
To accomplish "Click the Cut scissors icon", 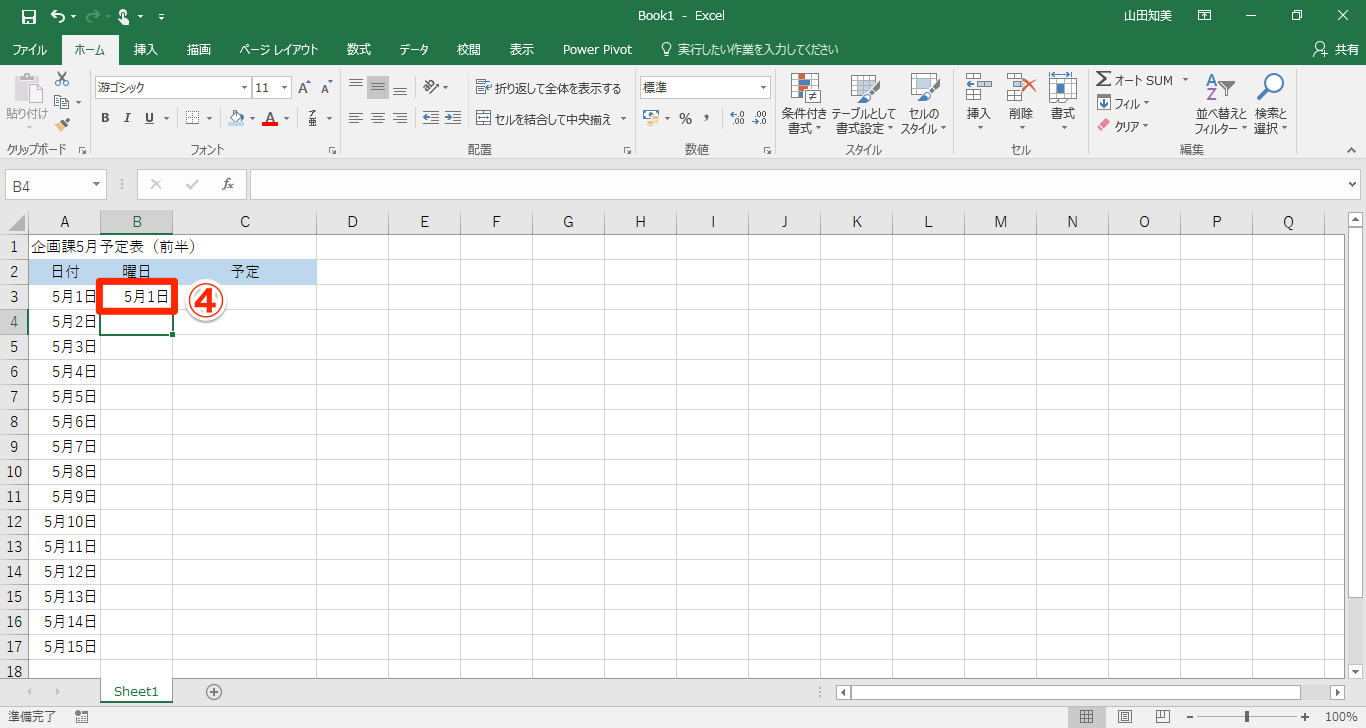I will pos(62,78).
